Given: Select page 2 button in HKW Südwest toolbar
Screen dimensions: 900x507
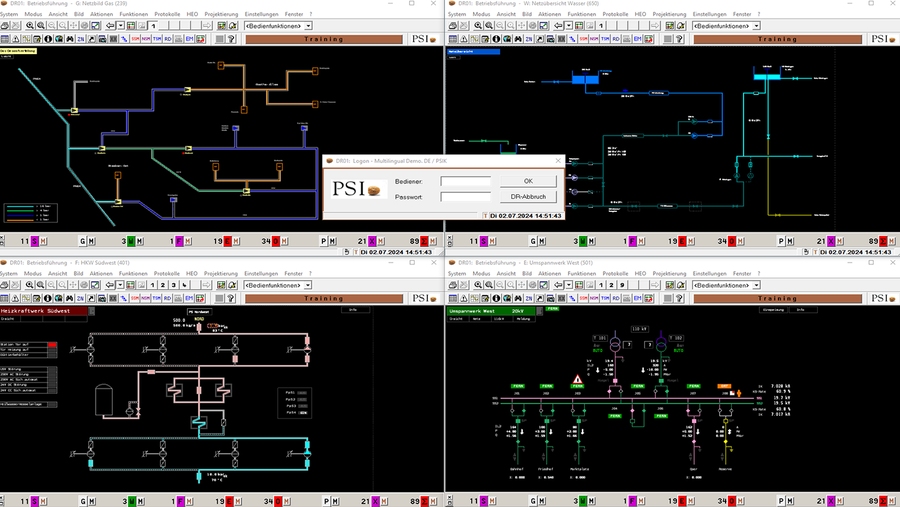Looking at the screenshot, I should click(164, 285).
